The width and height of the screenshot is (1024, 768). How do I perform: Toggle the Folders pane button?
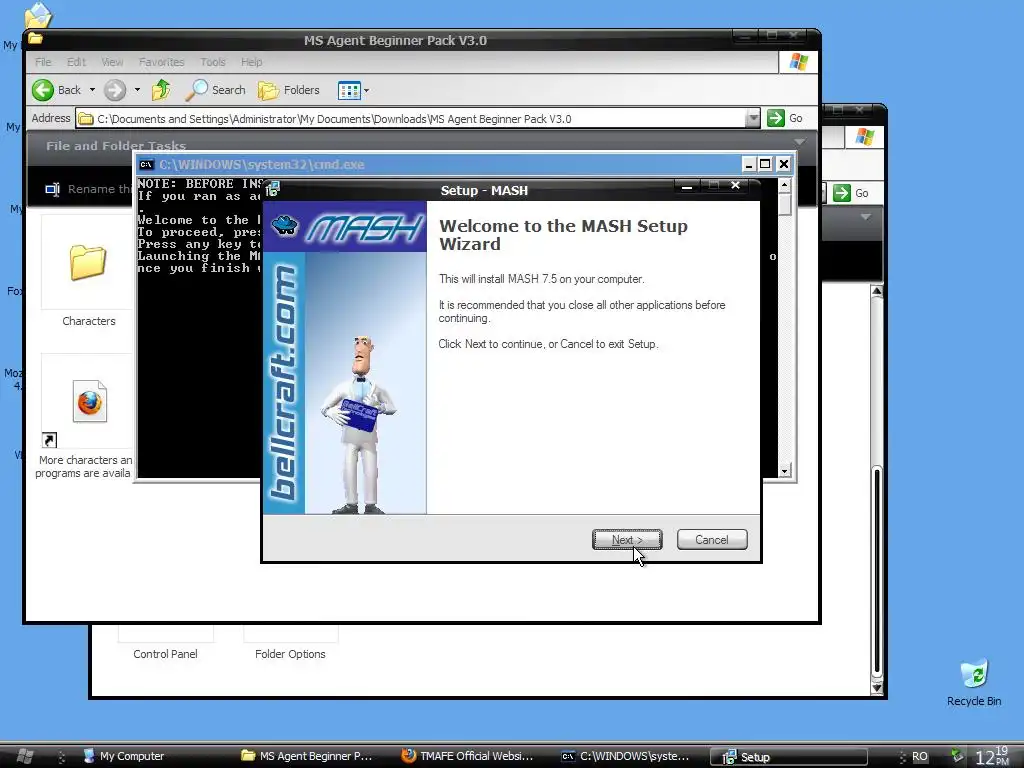click(x=288, y=89)
